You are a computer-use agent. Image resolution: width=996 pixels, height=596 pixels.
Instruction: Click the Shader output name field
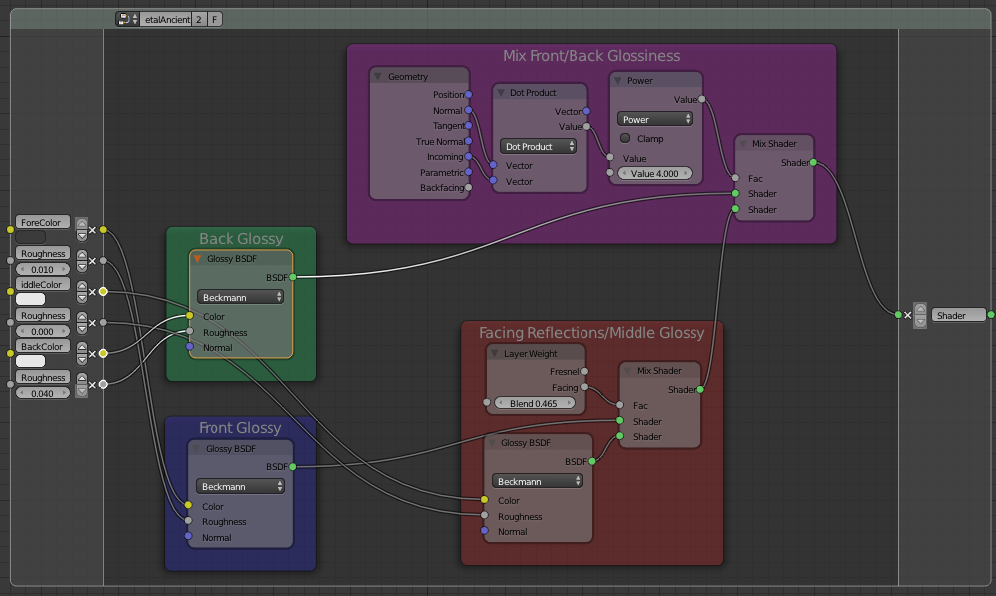click(959, 315)
